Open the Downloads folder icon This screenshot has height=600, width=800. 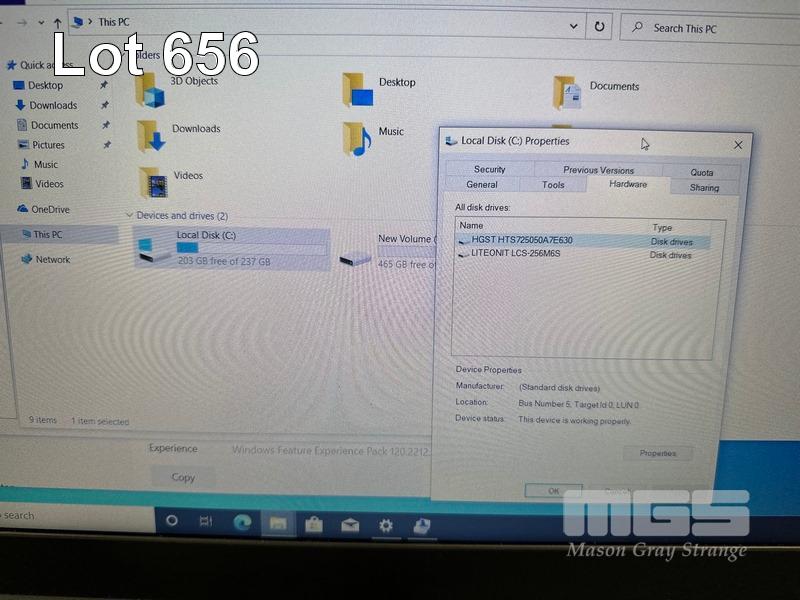(x=150, y=135)
